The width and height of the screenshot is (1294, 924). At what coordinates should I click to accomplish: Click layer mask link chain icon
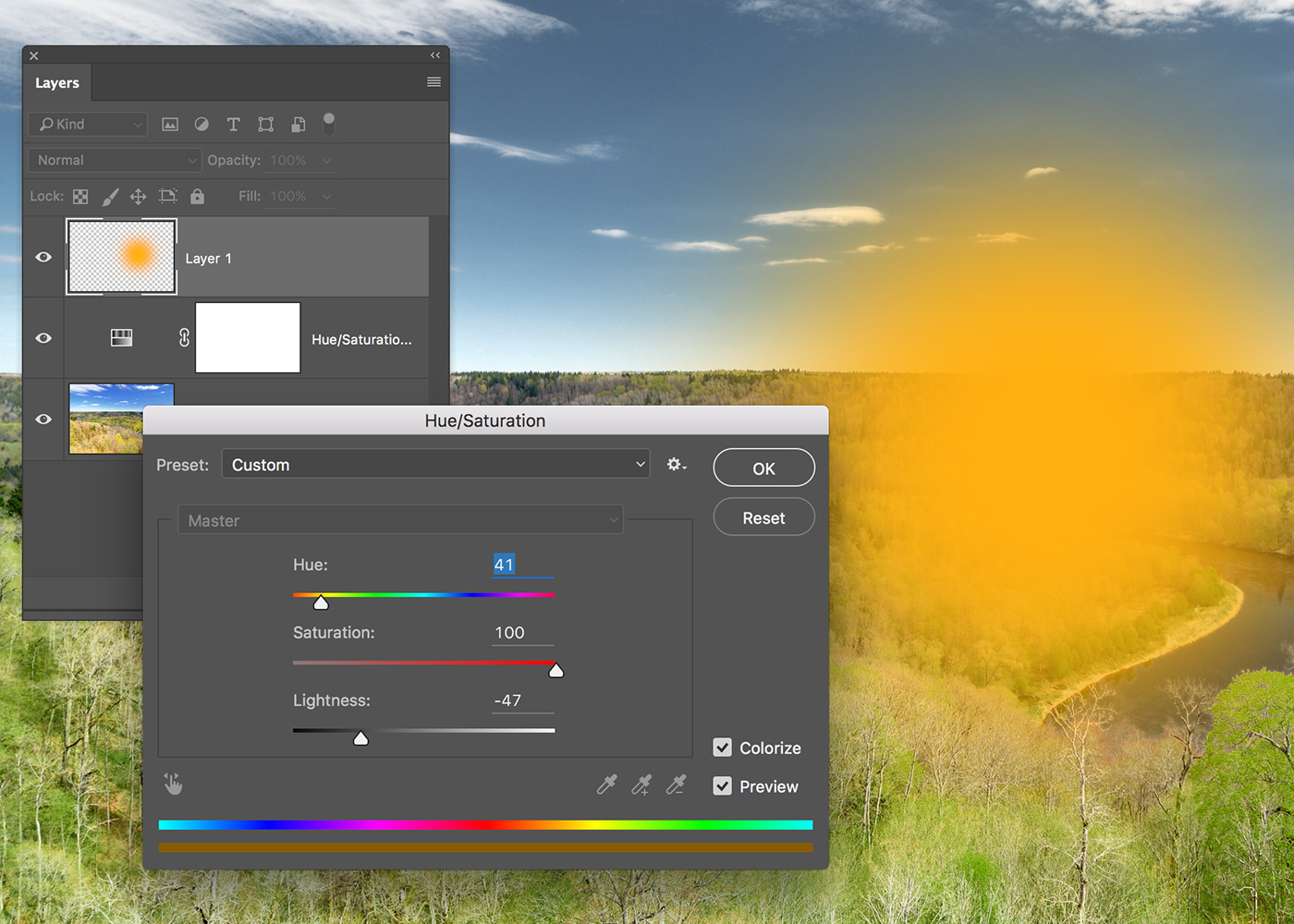(x=184, y=338)
